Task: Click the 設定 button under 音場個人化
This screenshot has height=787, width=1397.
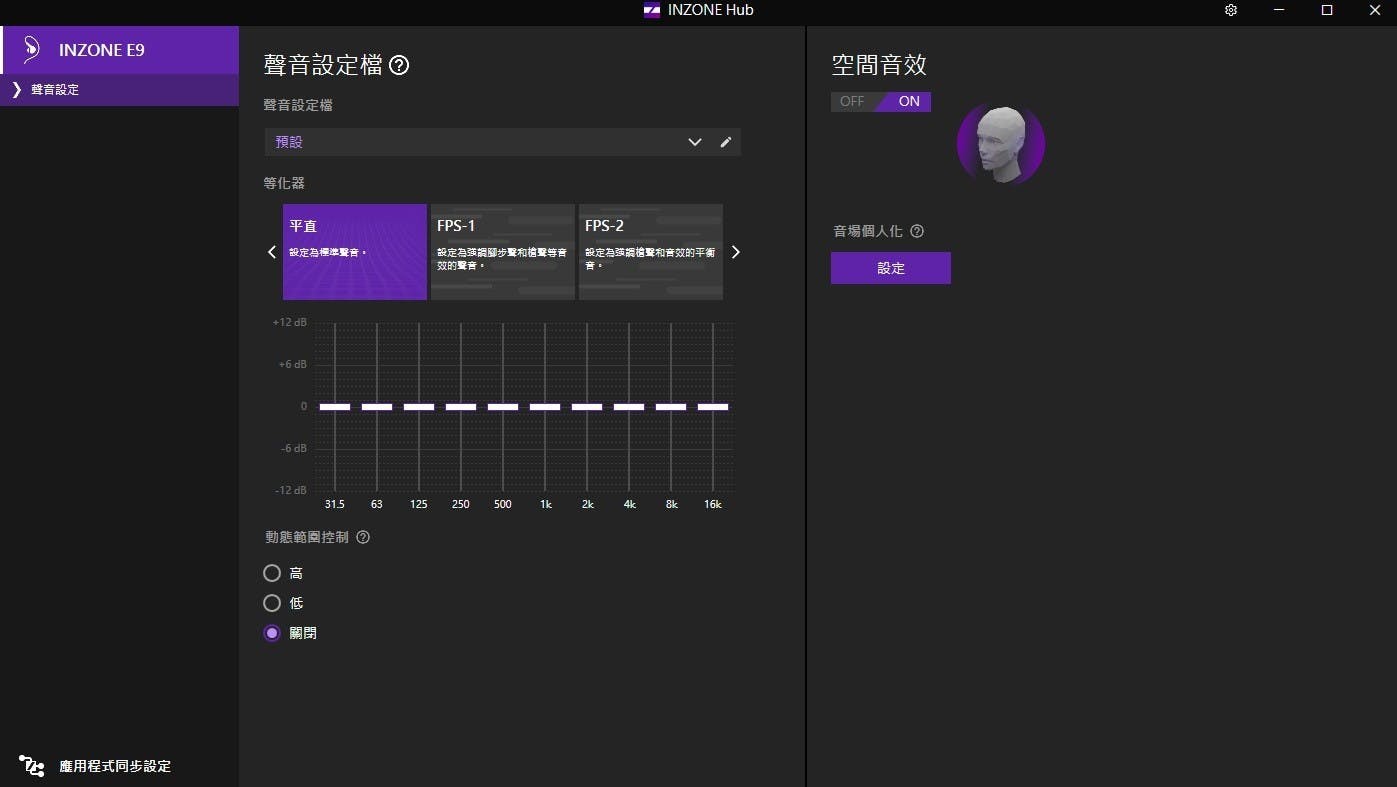Action: [x=890, y=268]
